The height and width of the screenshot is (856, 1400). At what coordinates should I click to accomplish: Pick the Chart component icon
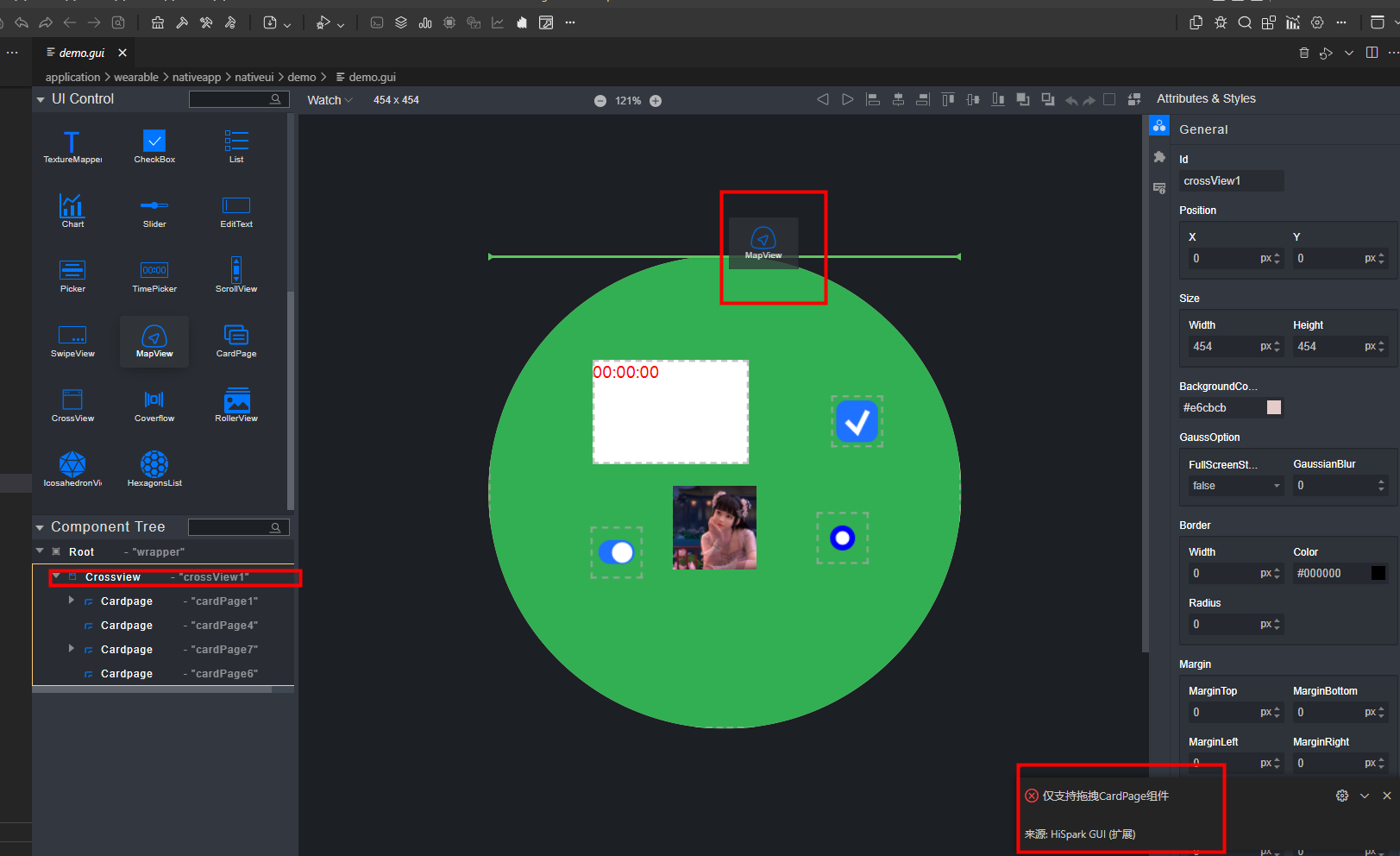pos(72,207)
